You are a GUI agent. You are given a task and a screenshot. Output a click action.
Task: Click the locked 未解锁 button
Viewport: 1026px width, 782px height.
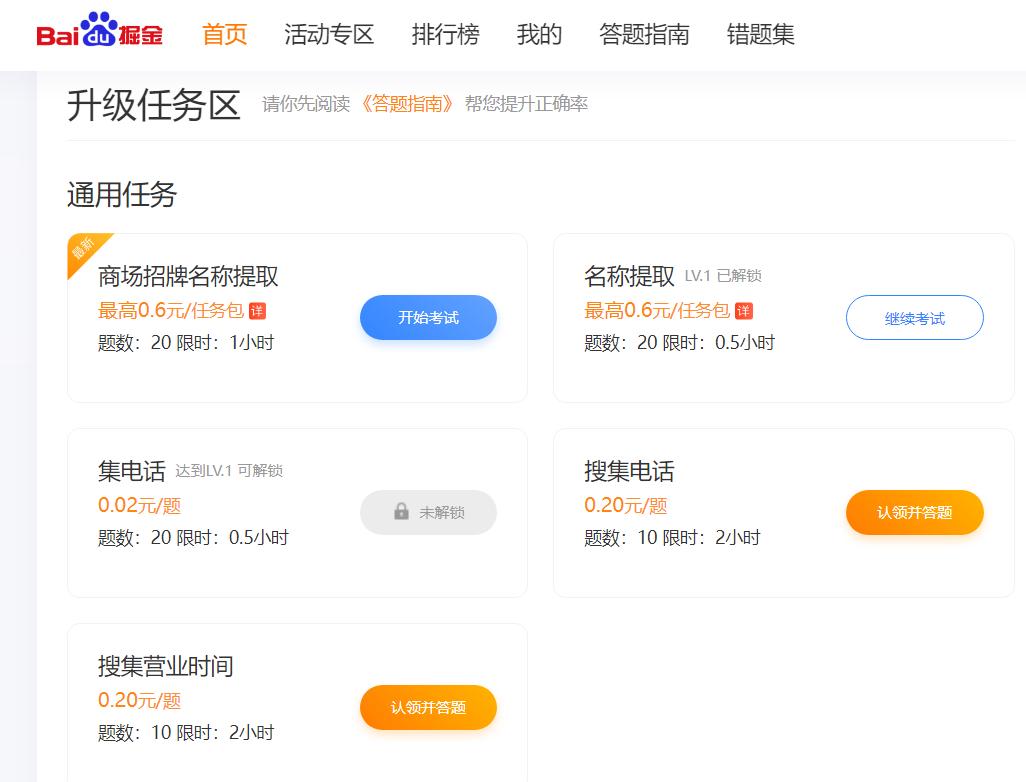pos(428,512)
